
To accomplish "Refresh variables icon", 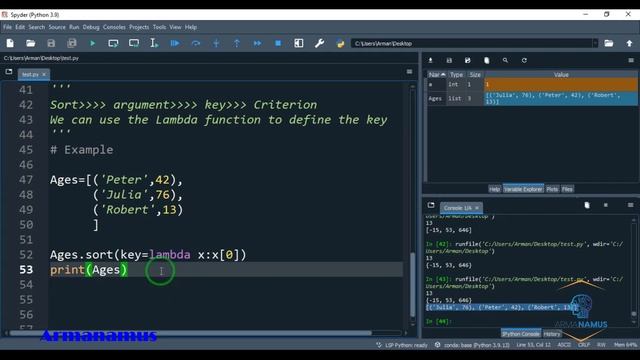I will pyautogui.click(x=524, y=60).
